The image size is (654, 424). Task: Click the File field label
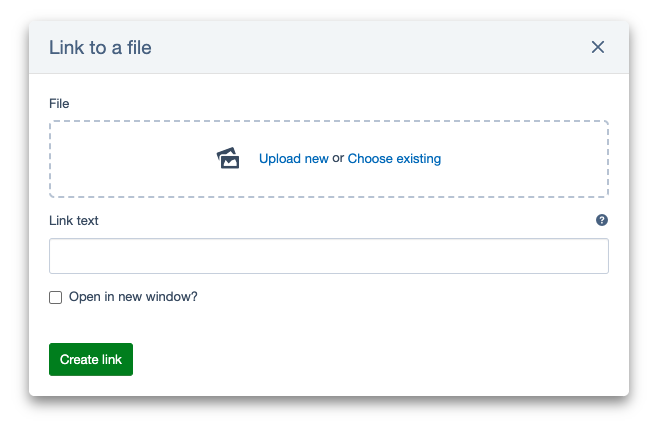59,103
